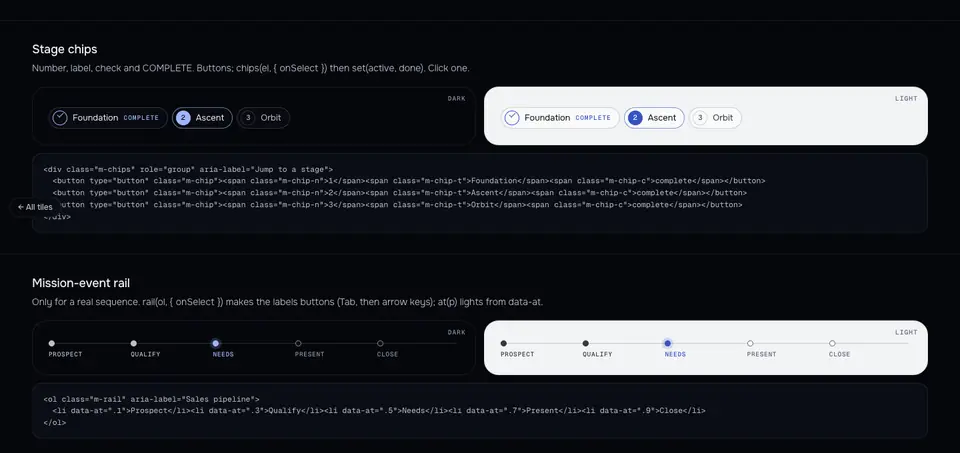Click the number 2 badge on light Ascent chip
Image resolution: width=960 pixels, height=453 pixels.
[635, 118]
